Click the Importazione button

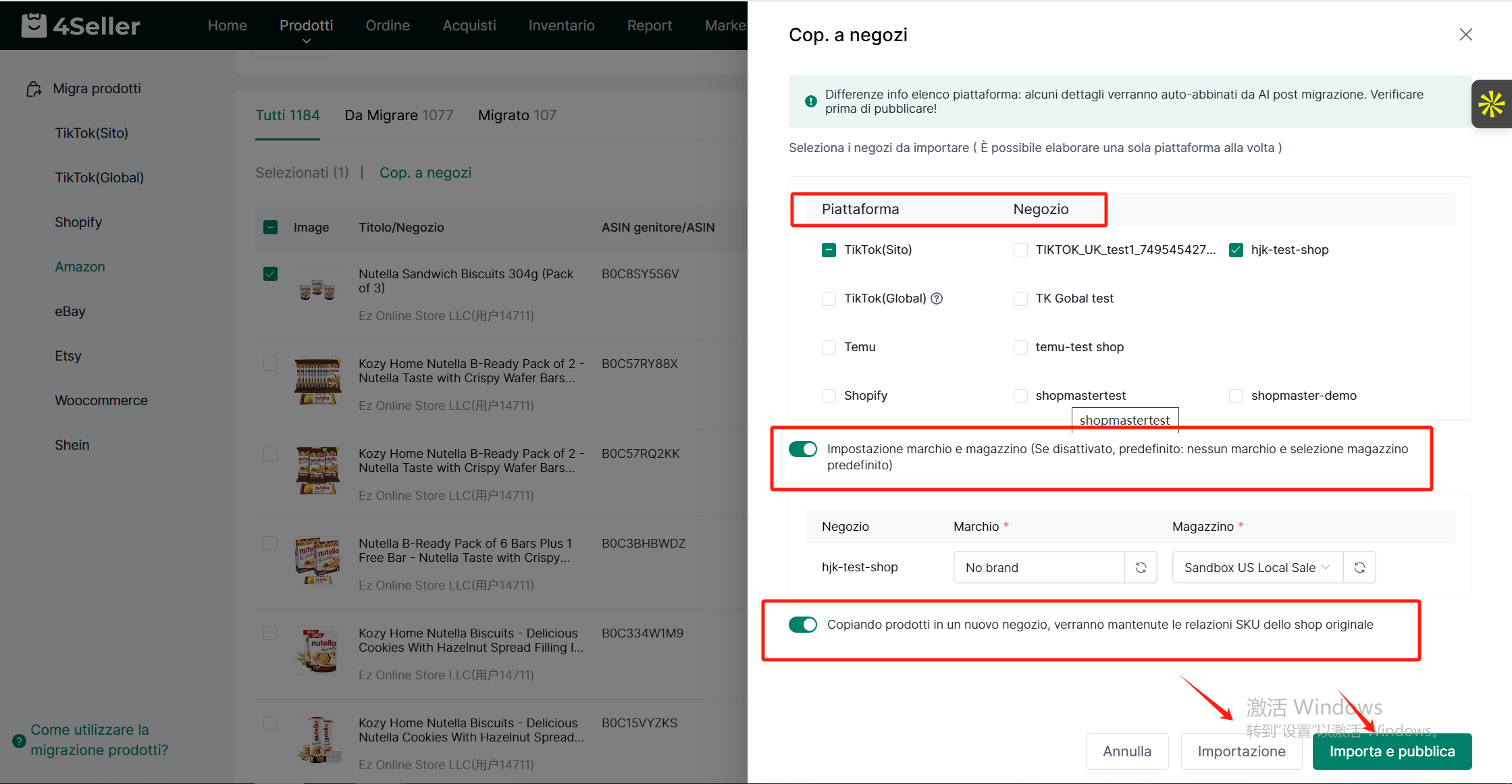[1241, 752]
